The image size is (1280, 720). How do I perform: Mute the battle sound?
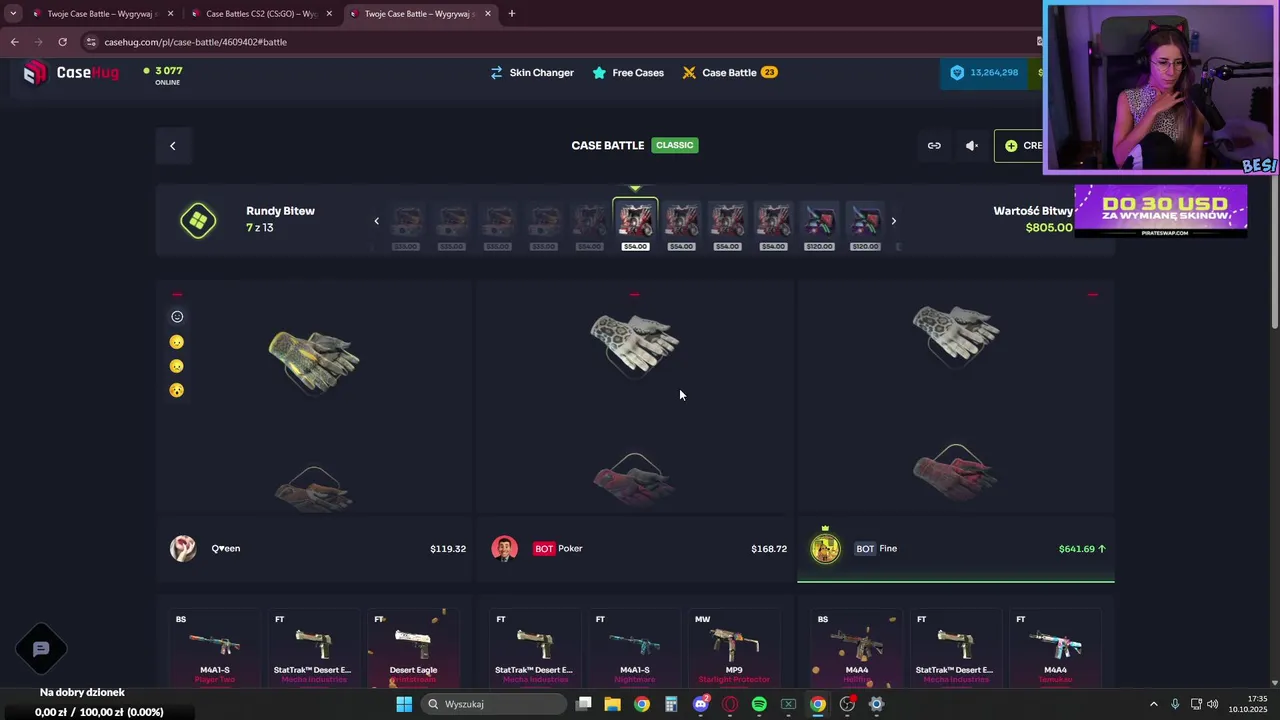click(971, 146)
